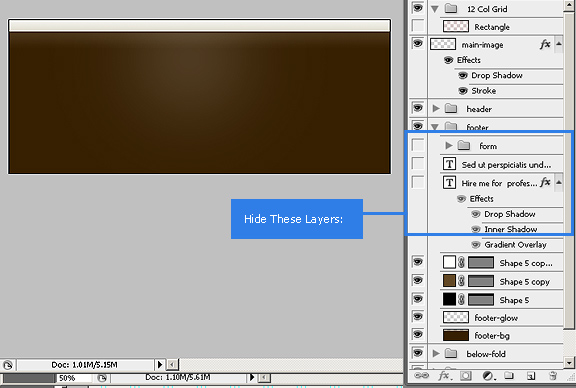Click the header group folder icon
The image size is (576, 388).
[451, 108]
